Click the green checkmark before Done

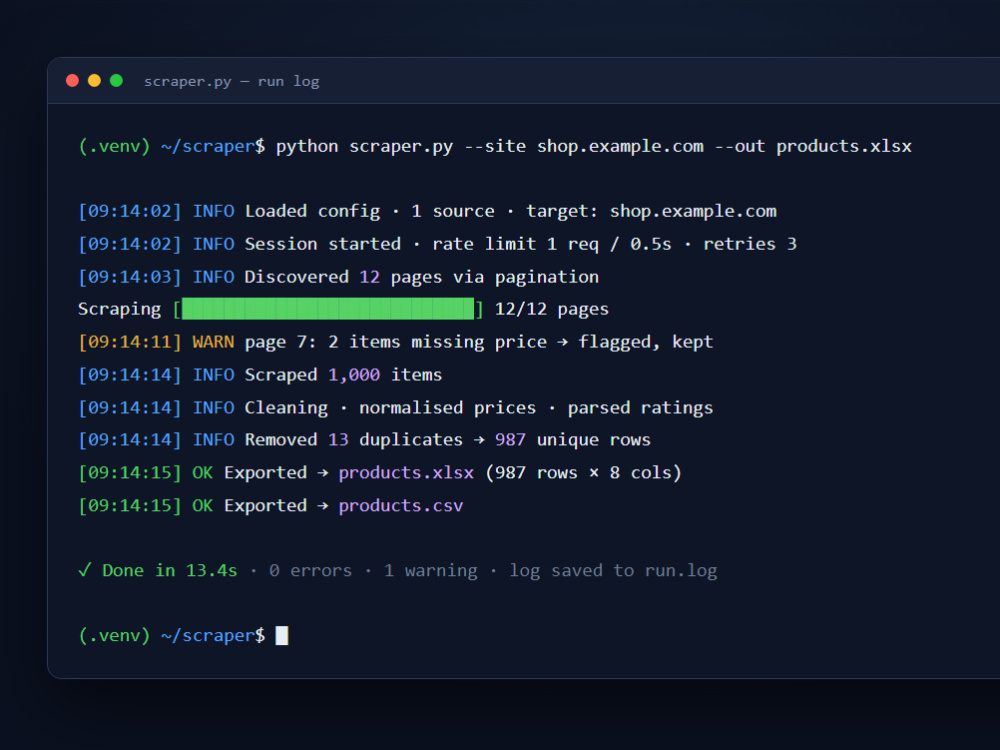(85, 570)
